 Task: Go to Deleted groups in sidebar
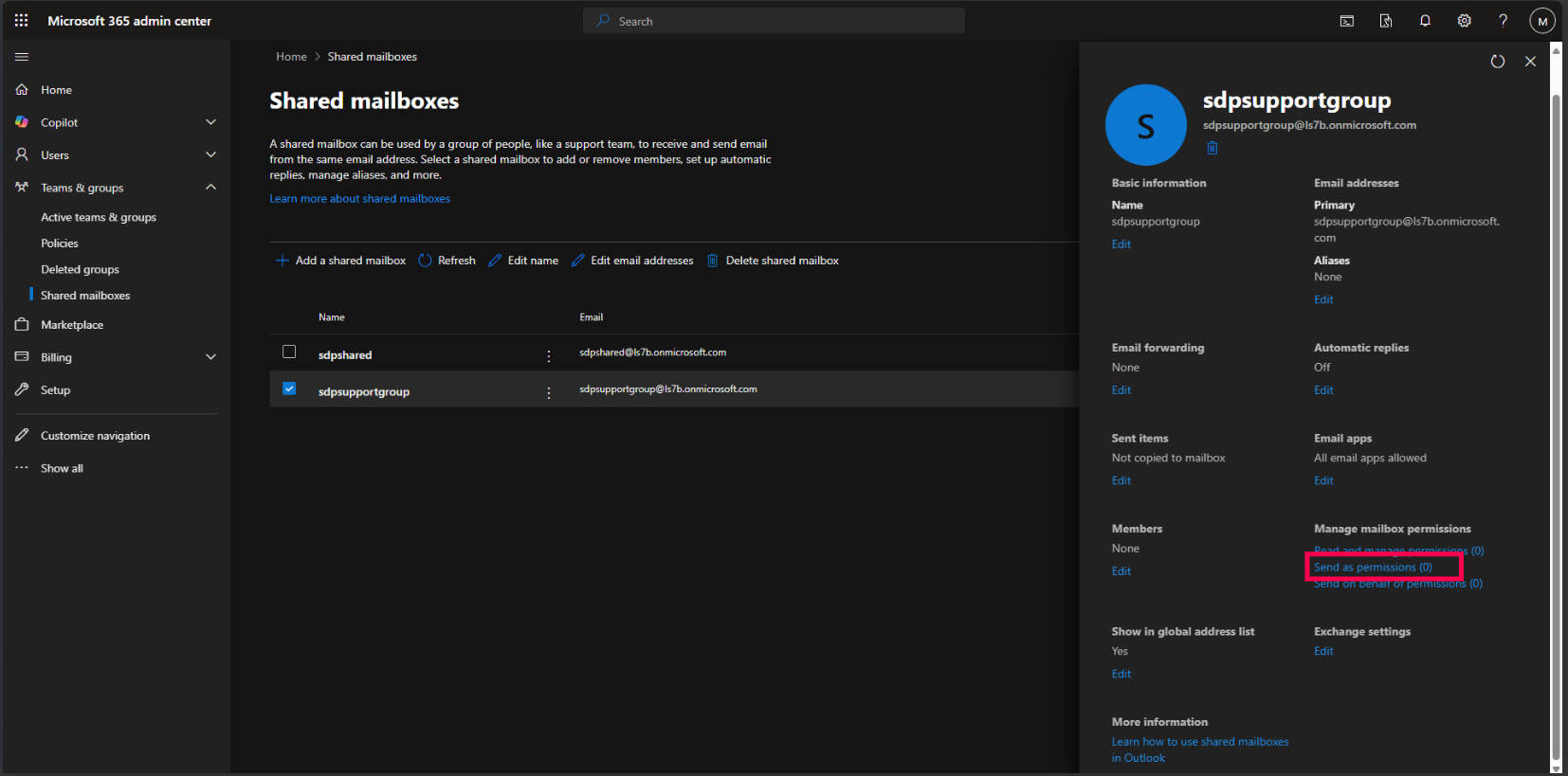tap(80, 269)
